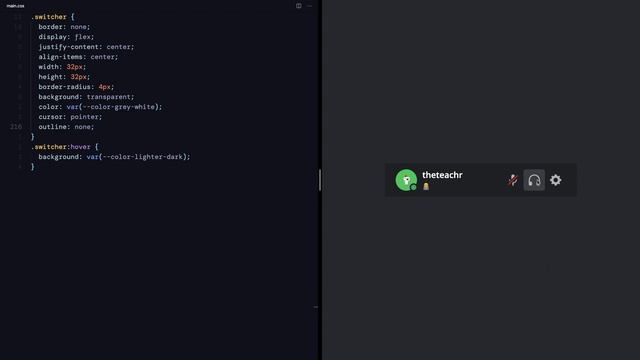Place cursor on justify-content: center line
Screen dimensions: 640x360
86,47
